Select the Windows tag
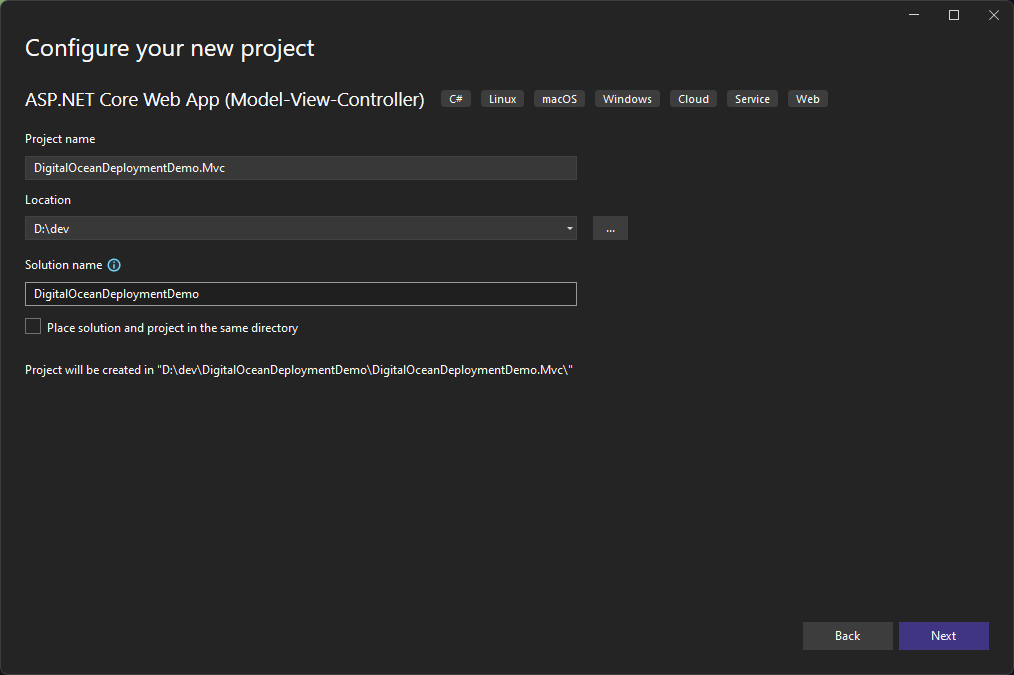The height and width of the screenshot is (675, 1014). (x=627, y=99)
